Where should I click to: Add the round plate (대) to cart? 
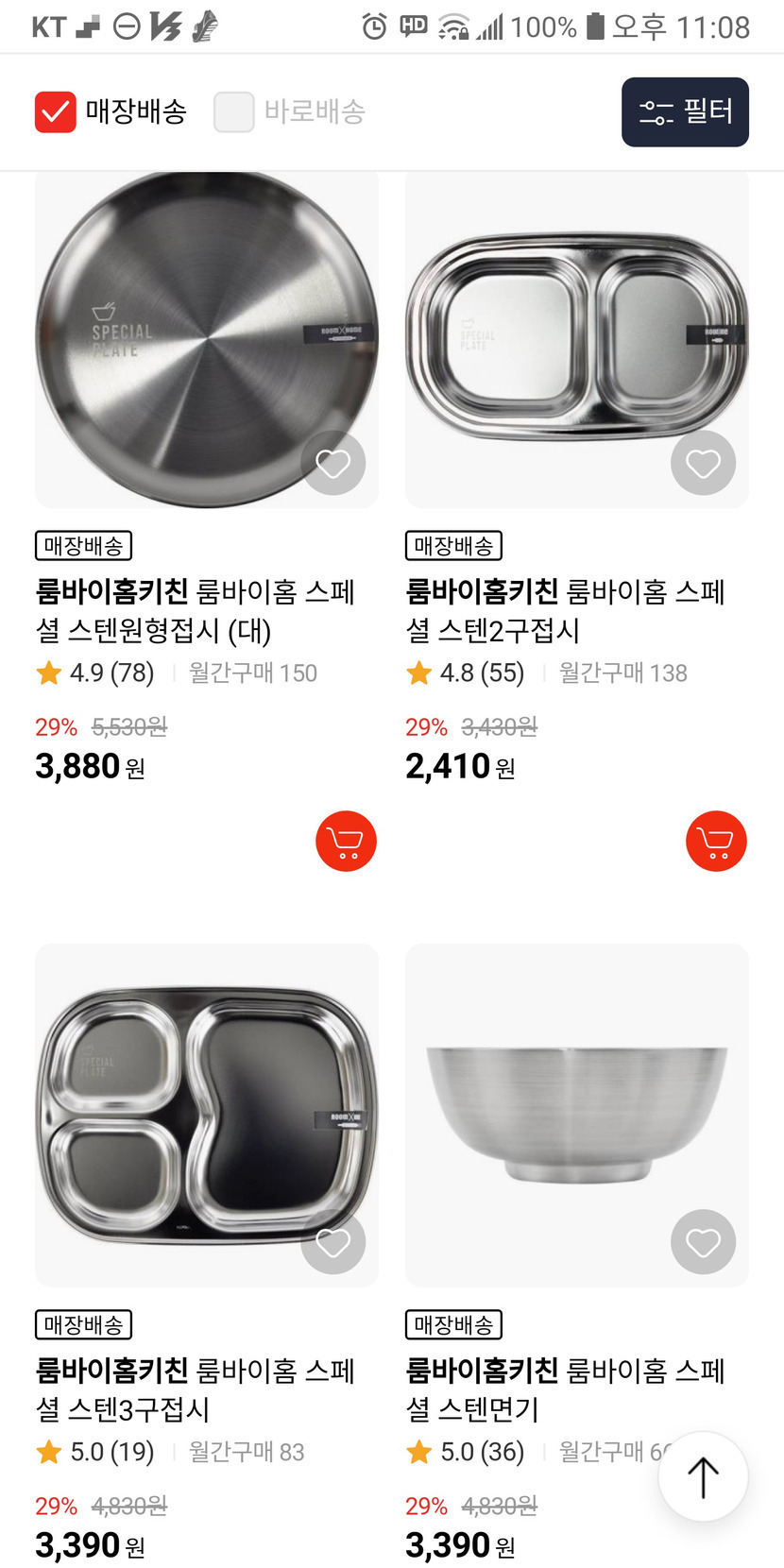pyautogui.click(x=346, y=841)
